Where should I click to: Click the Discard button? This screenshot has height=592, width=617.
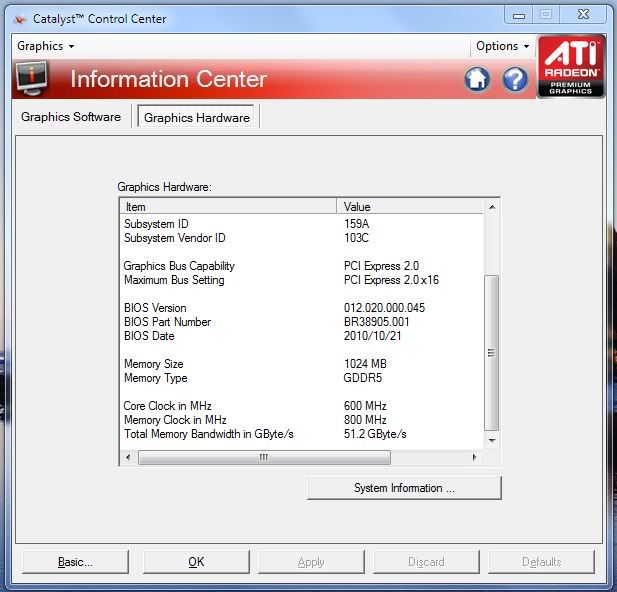tap(426, 562)
